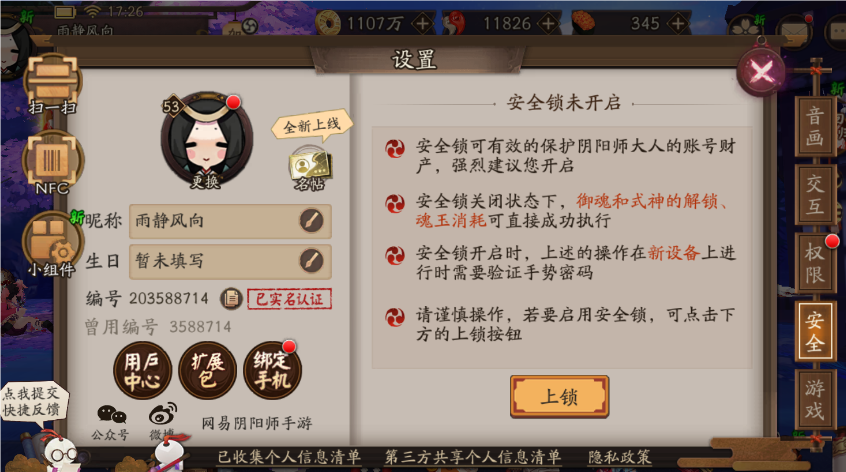Copy the ID number 203588714
Image resolution: width=846 pixels, height=472 pixels.
[x=231, y=298]
